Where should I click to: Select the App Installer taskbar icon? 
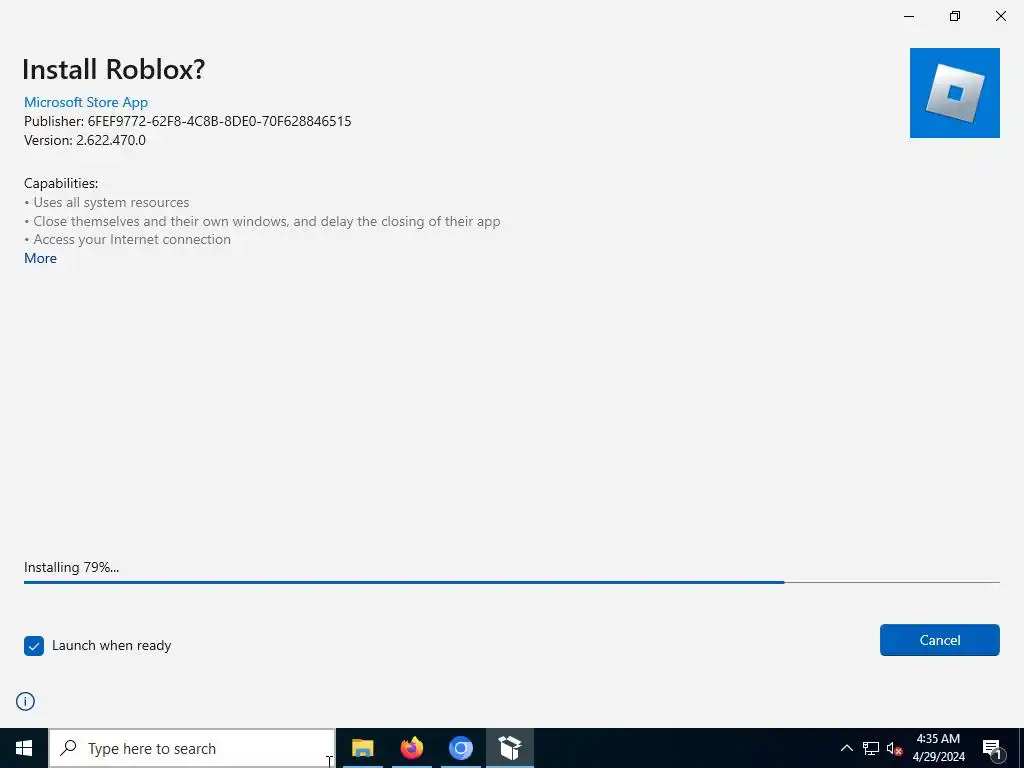pyautogui.click(x=509, y=748)
